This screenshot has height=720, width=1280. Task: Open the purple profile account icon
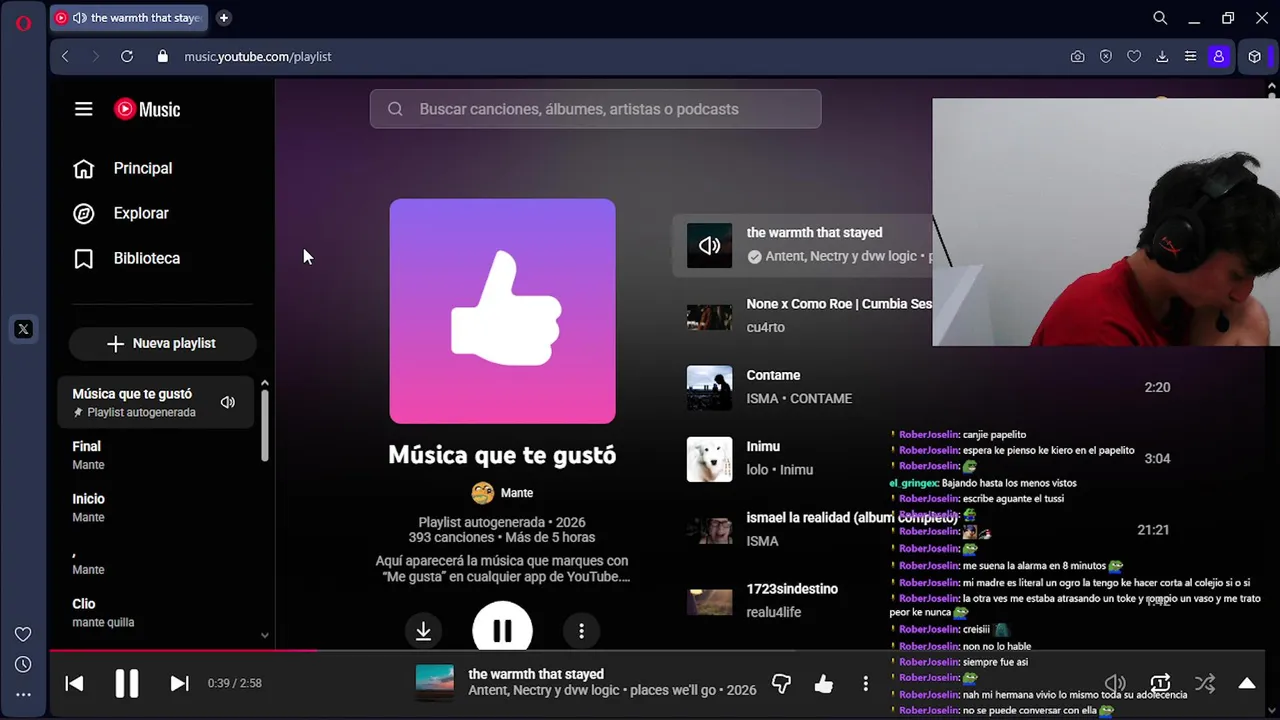coord(1218,57)
